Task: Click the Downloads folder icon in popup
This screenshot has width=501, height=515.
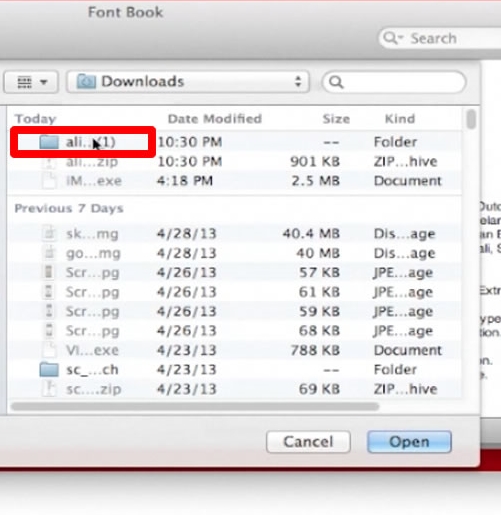Action: click(86, 81)
